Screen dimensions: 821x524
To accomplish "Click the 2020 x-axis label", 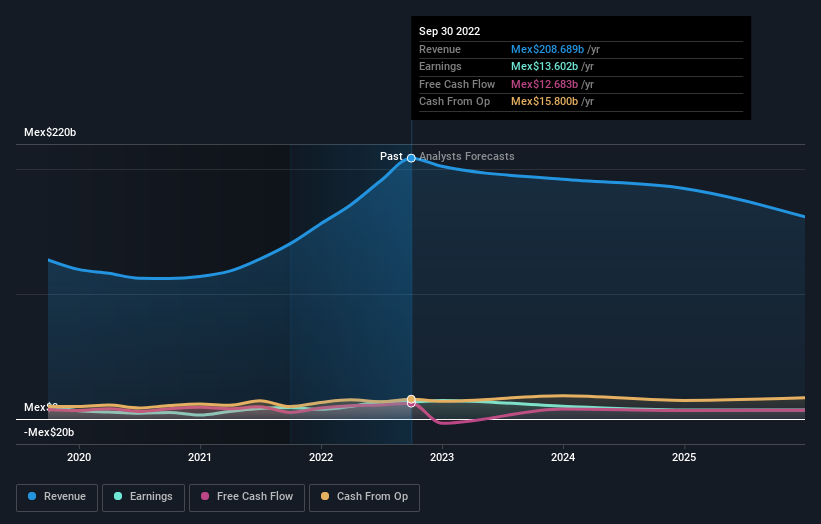I will [x=79, y=458].
